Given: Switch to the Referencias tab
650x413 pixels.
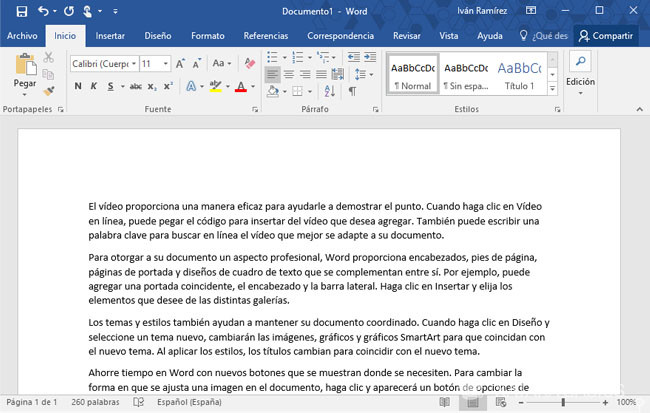Looking at the screenshot, I should tap(266, 36).
